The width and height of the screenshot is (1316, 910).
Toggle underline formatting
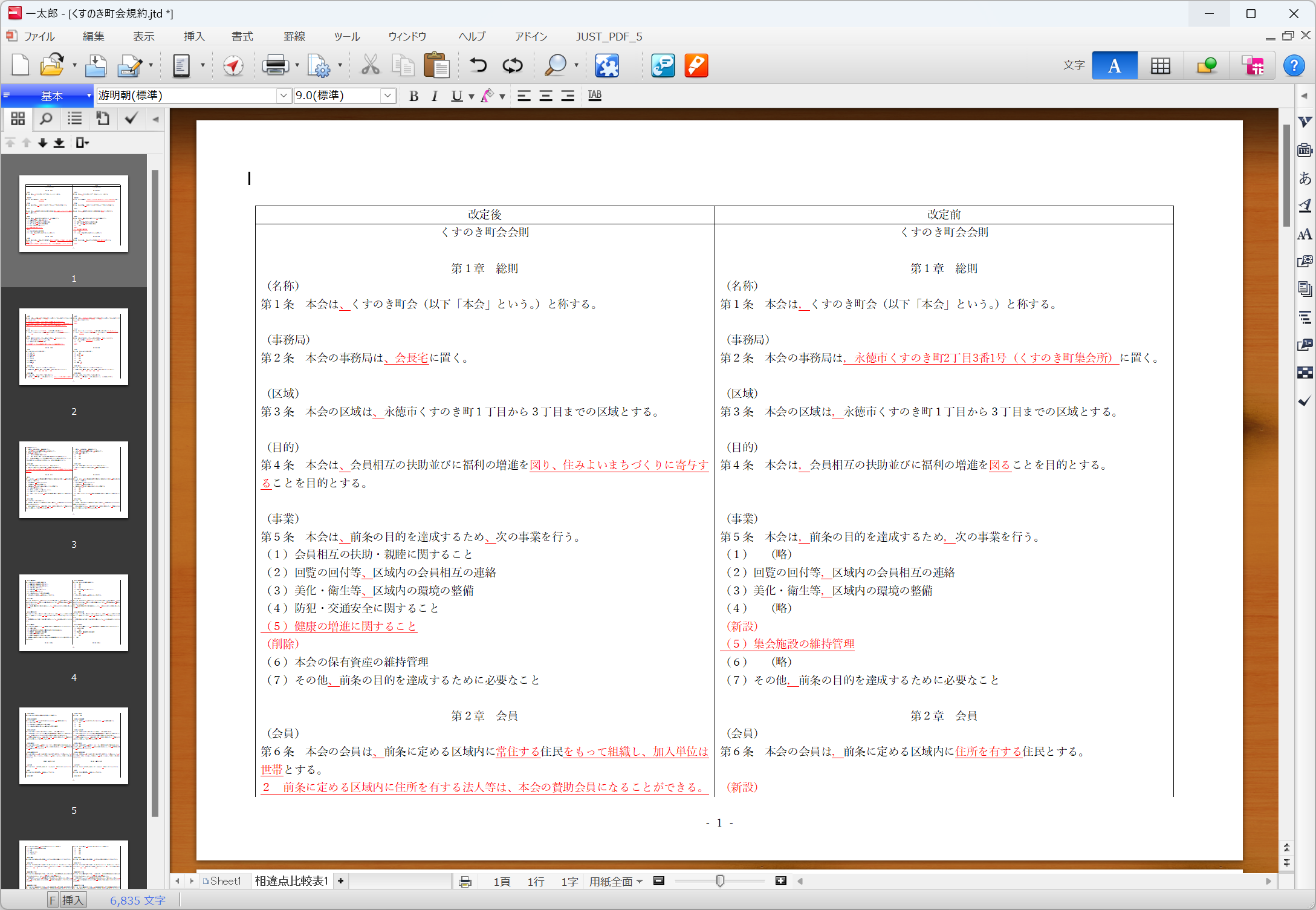(x=456, y=96)
